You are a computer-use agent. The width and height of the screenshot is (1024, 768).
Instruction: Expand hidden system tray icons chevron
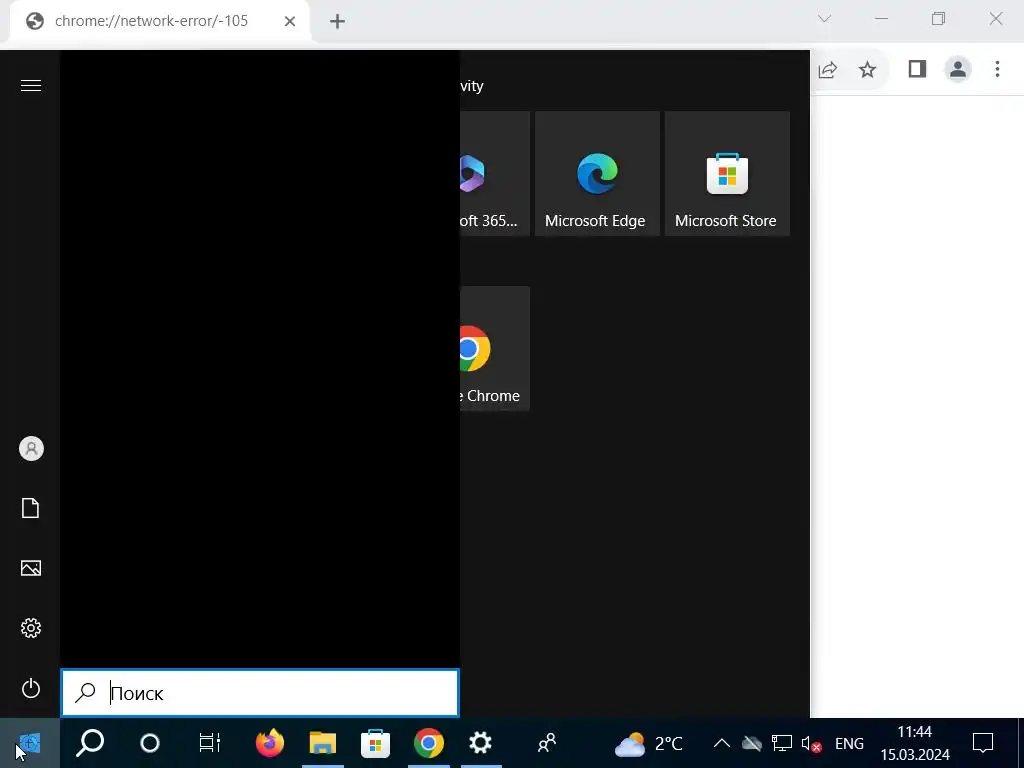[722, 743]
